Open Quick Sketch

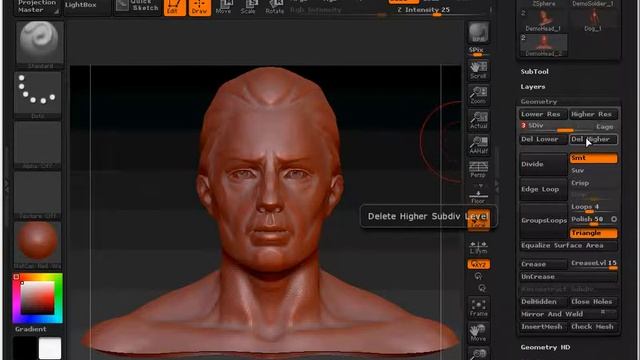(138, 7)
